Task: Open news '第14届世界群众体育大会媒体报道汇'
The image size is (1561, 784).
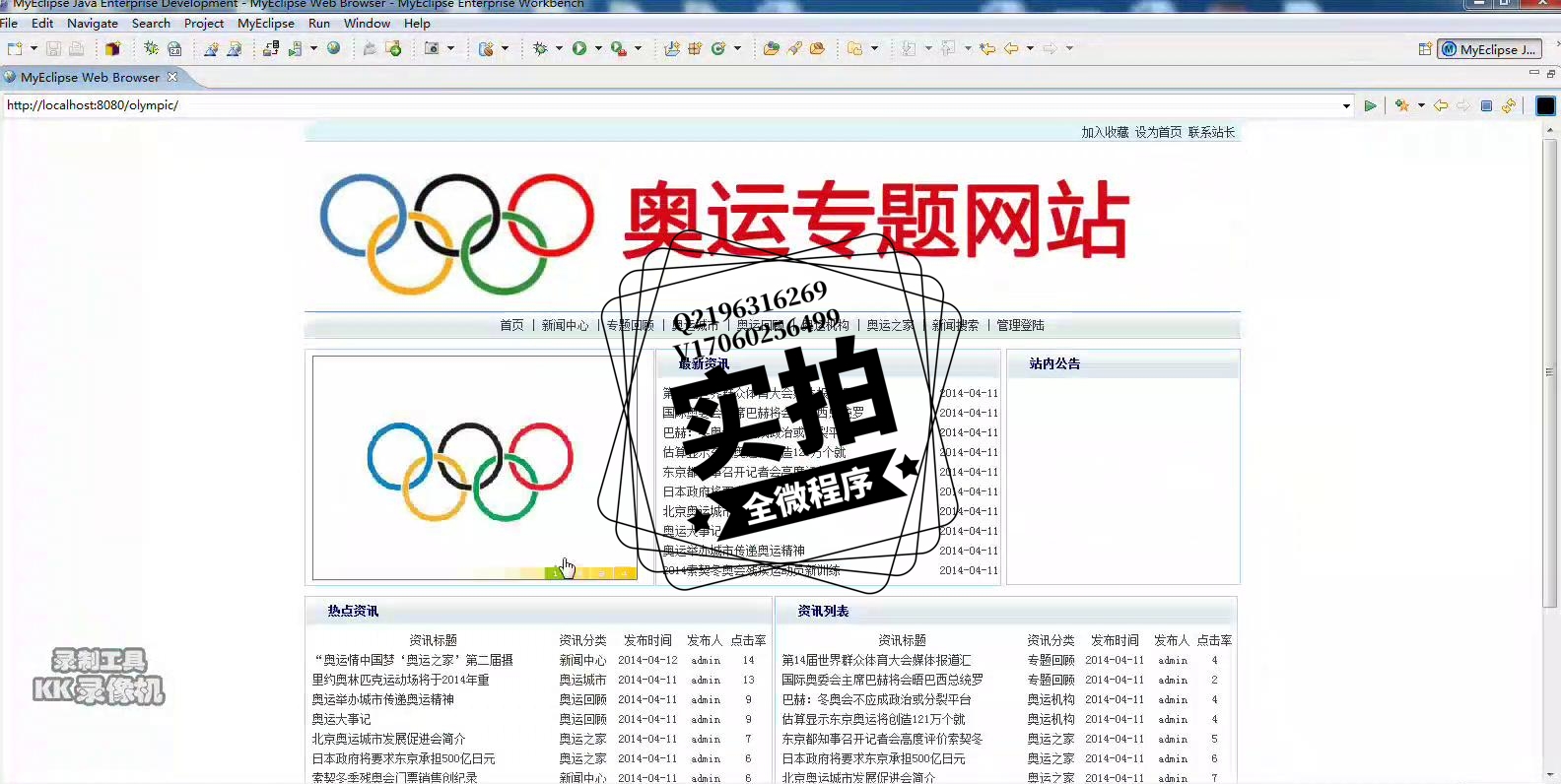Action: click(876, 660)
